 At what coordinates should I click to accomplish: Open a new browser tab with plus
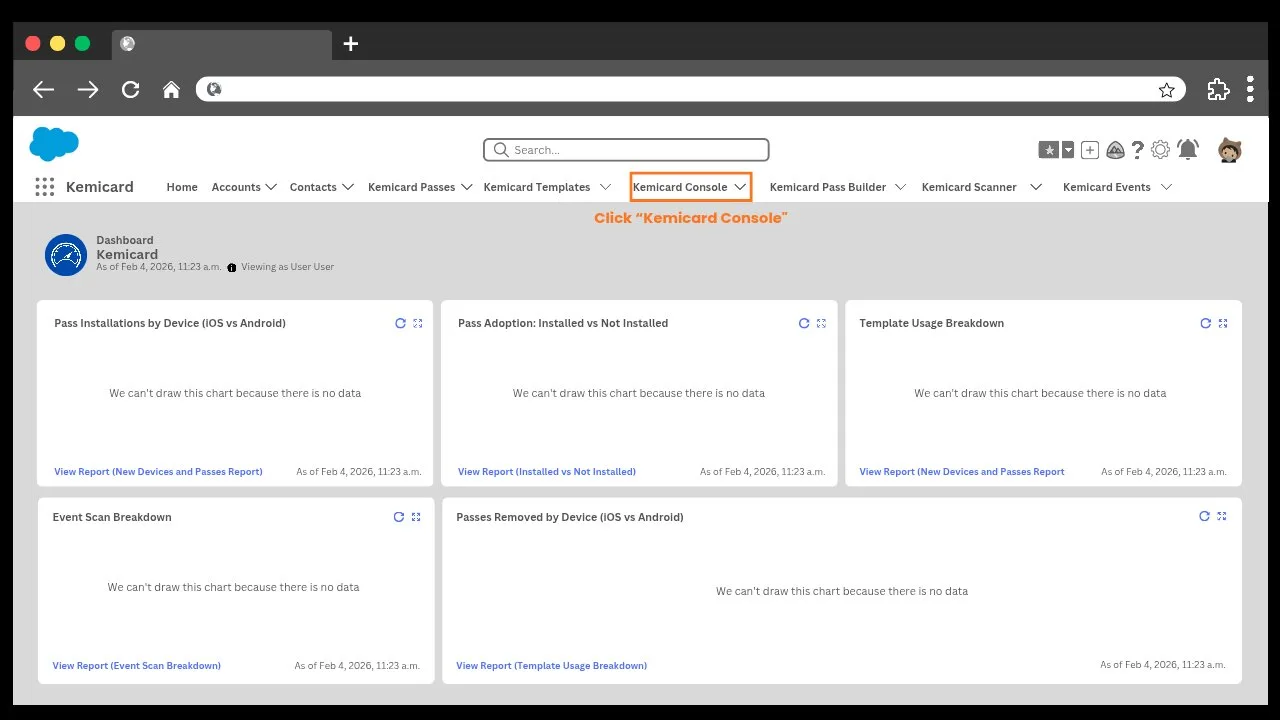(x=350, y=44)
